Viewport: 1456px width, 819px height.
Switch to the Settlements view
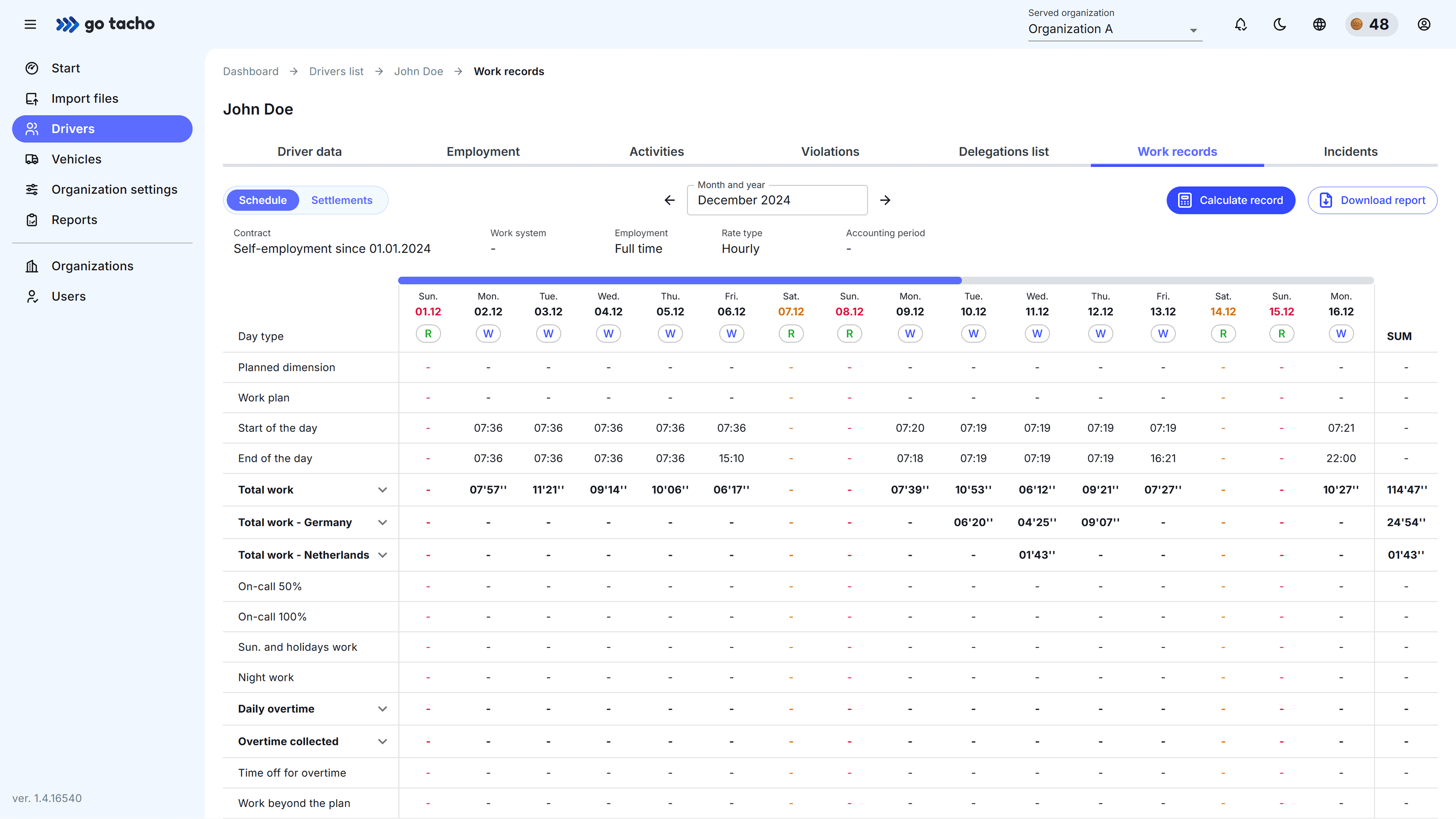342,200
